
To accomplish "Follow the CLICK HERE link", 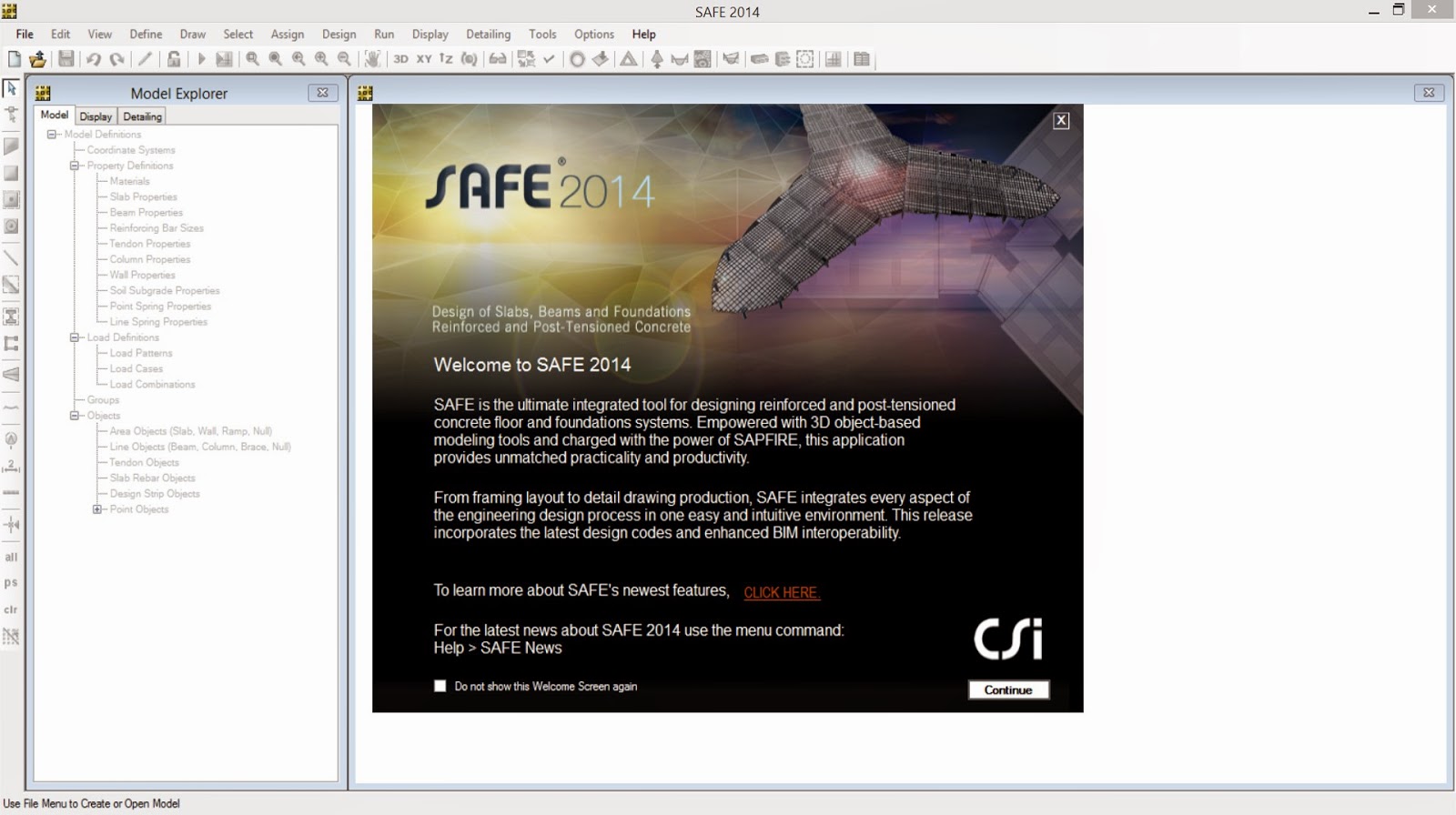I will [x=782, y=592].
